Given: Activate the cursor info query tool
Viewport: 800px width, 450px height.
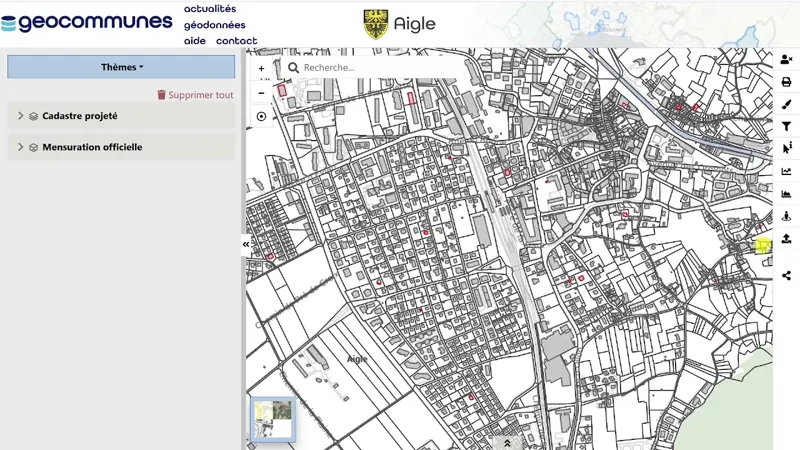Looking at the screenshot, I should click(786, 148).
